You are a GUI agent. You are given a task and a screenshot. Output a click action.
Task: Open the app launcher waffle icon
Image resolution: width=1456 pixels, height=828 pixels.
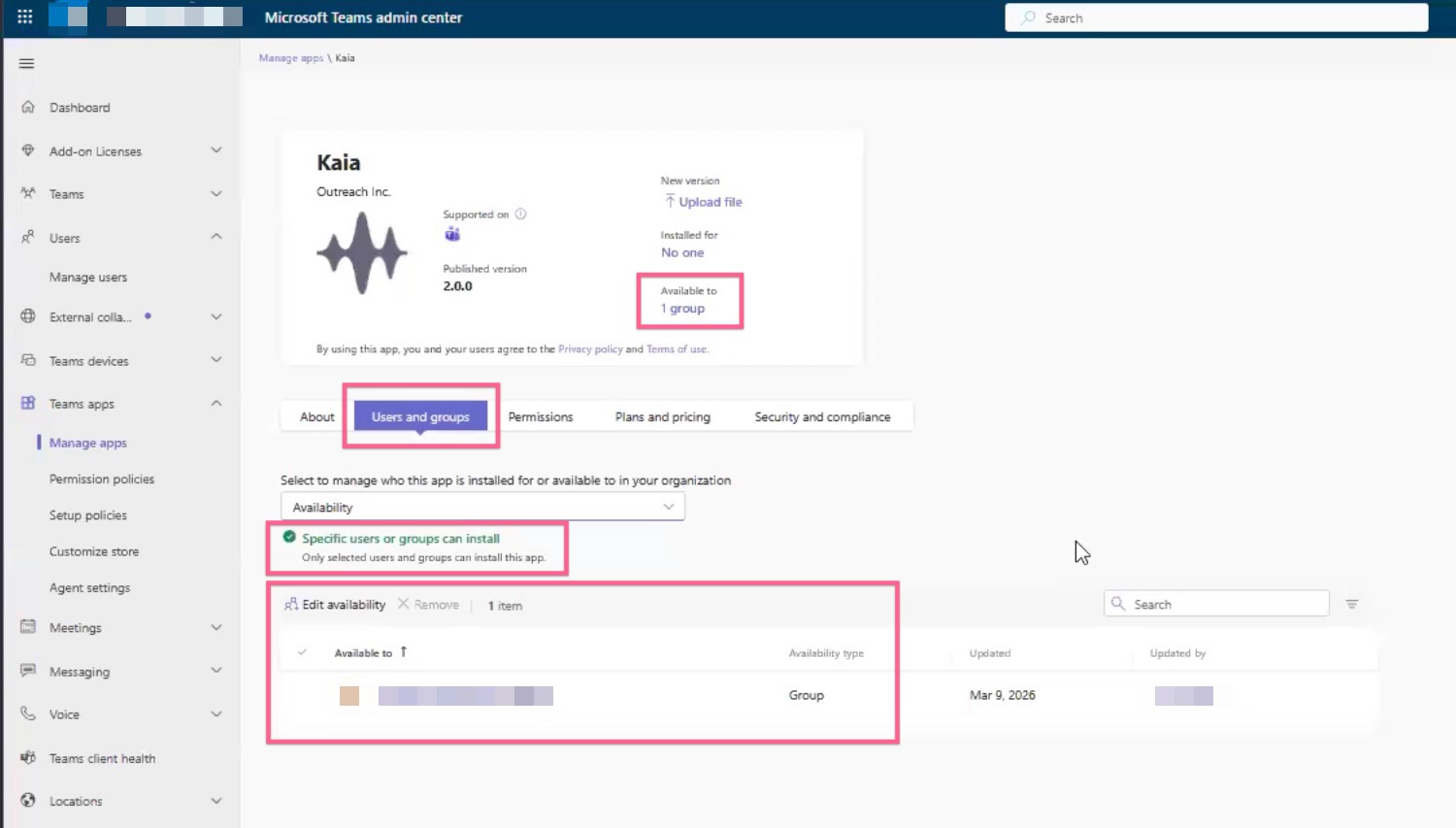click(25, 17)
